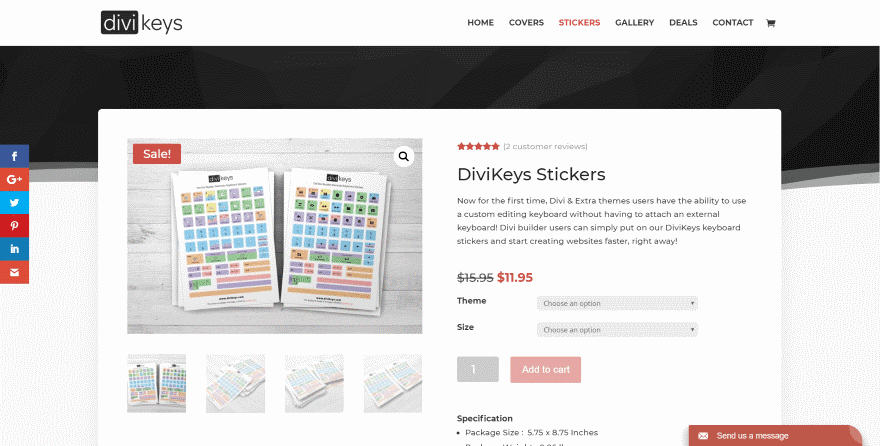Image resolution: width=880 pixels, height=446 pixels.
Task: Share the page by email icon
Action: pos(14,272)
